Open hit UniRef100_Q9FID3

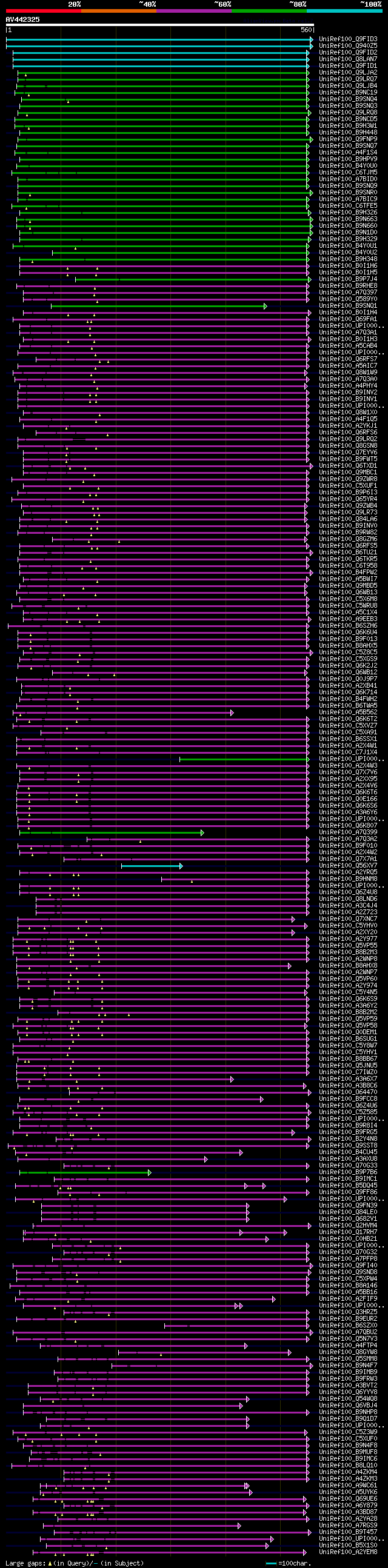click(348, 39)
